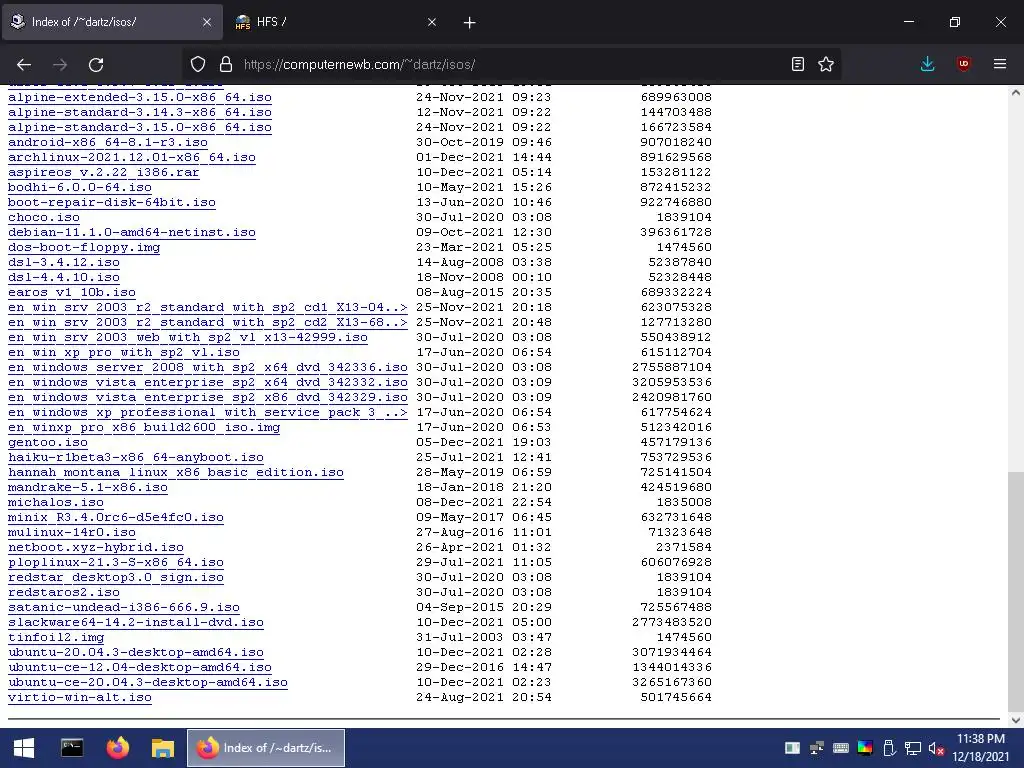Download netboot.xyz-hybrid.iso
Viewport: 1024px width, 768px height.
96,548
